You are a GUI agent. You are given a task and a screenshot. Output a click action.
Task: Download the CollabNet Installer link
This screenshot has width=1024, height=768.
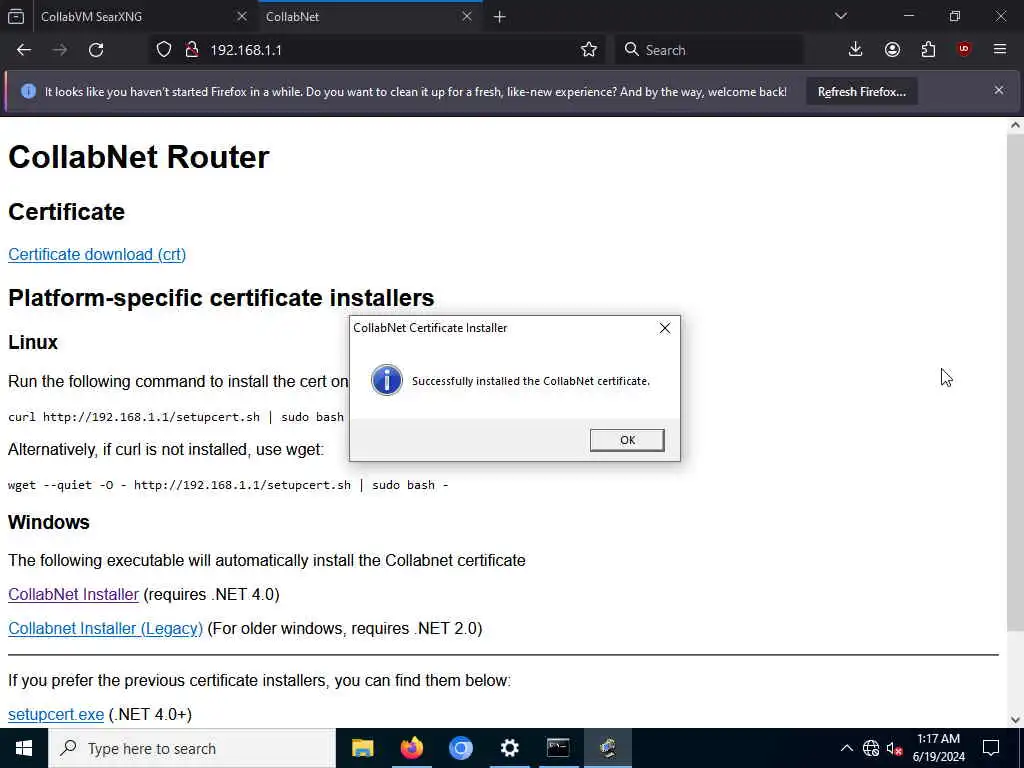(x=73, y=594)
